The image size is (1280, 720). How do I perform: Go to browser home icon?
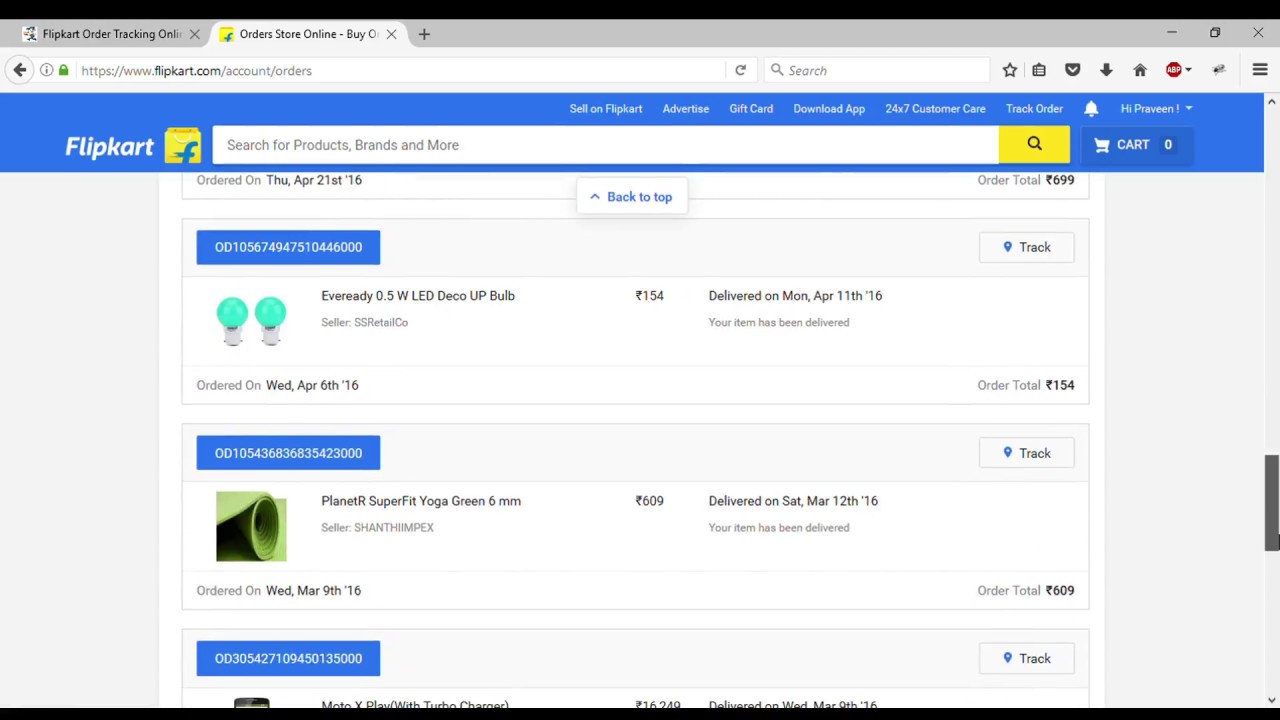click(x=1140, y=70)
